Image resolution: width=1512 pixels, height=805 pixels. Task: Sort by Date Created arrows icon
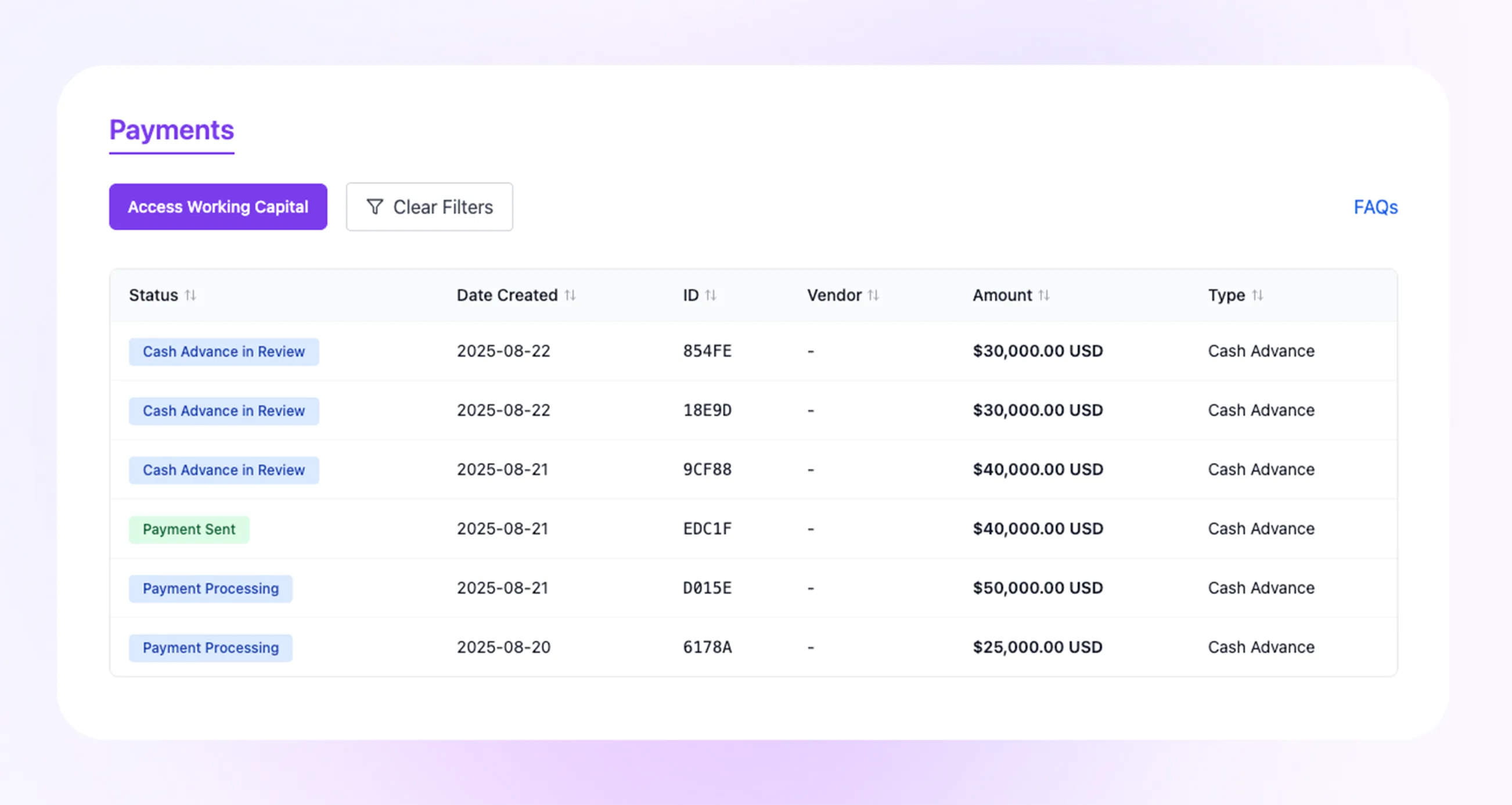pyautogui.click(x=570, y=294)
